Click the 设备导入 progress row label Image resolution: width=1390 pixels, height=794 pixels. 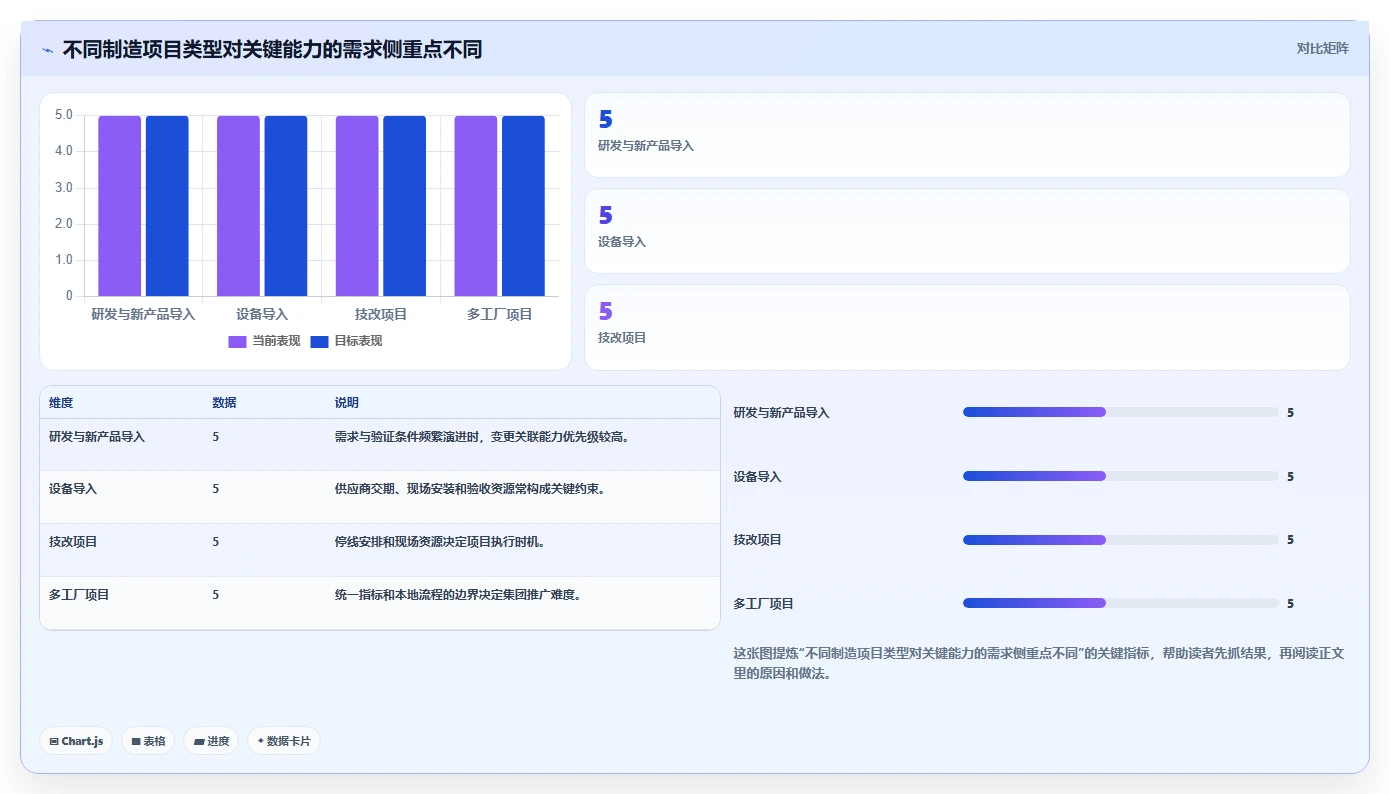(x=758, y=477)
